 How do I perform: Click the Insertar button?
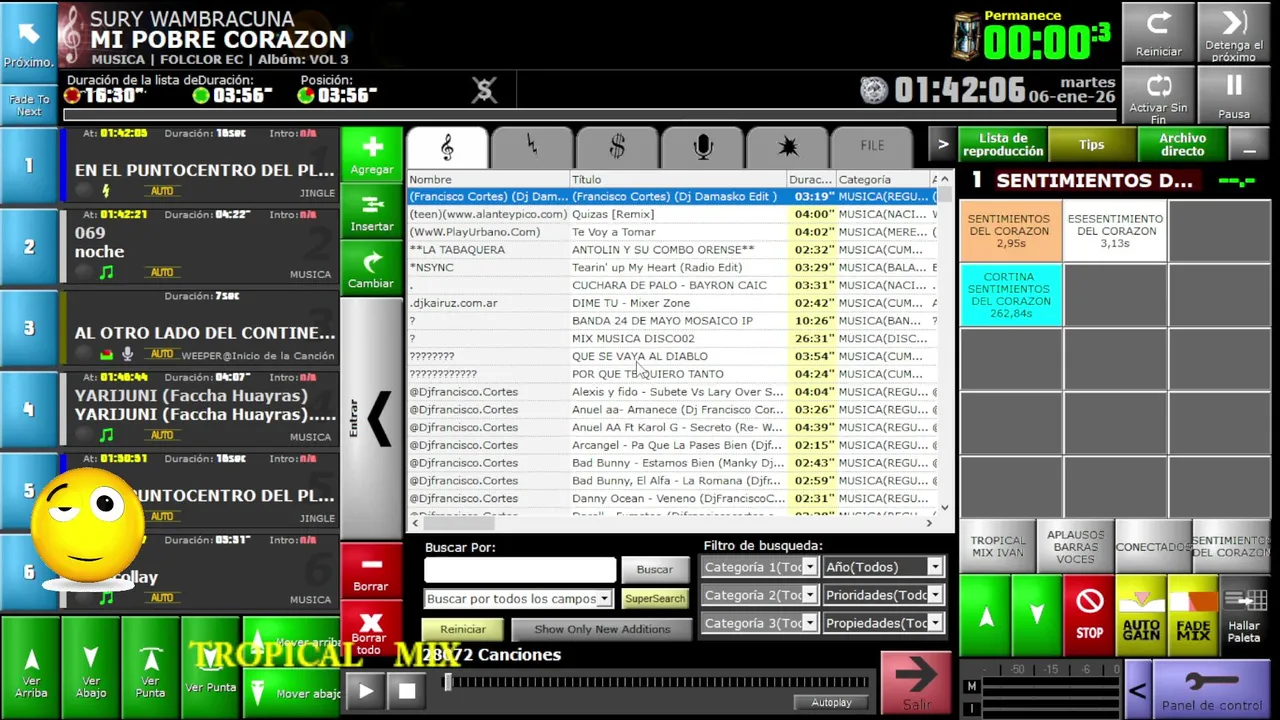click(371, 212)
